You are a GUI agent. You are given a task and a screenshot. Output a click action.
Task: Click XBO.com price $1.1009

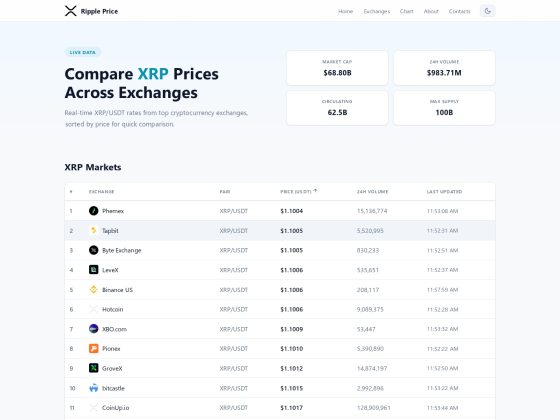(x=291, y=329)
